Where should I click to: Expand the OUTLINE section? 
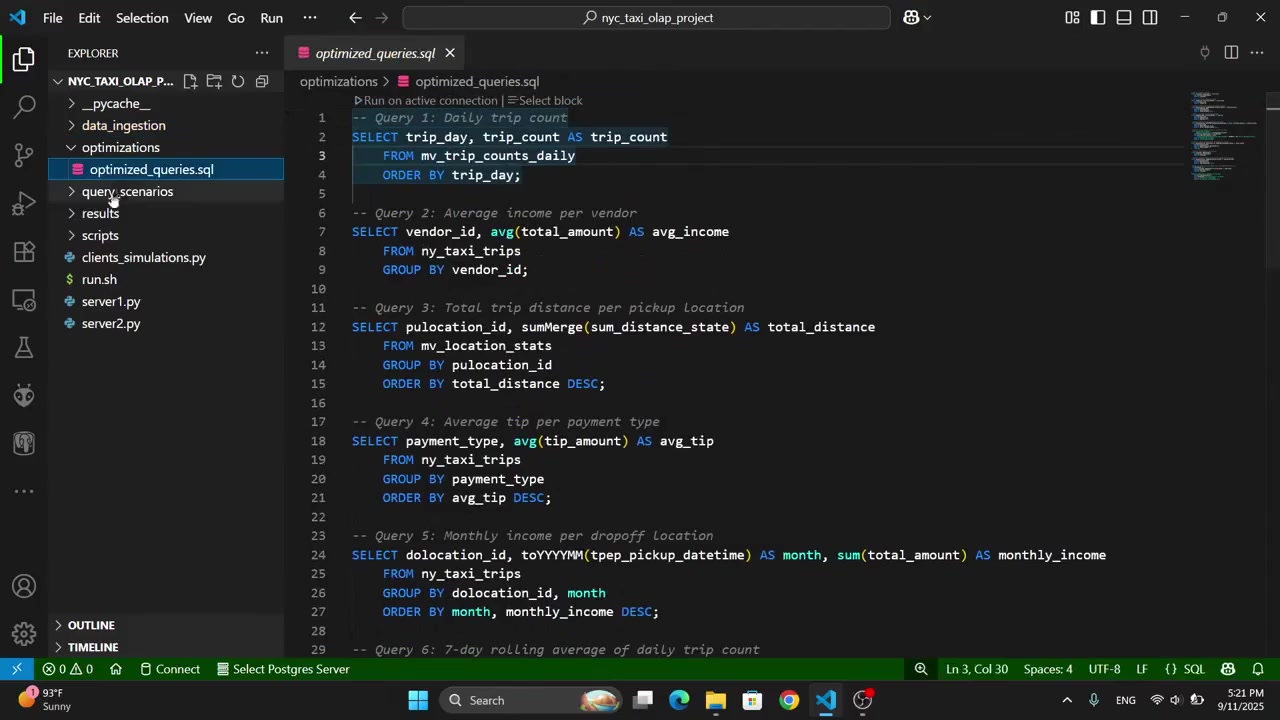[x=91, y=625]
